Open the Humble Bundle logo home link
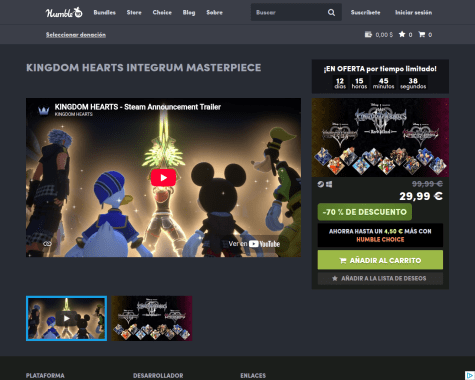Viewport: 475px width, 380px height. pos(64,12)
